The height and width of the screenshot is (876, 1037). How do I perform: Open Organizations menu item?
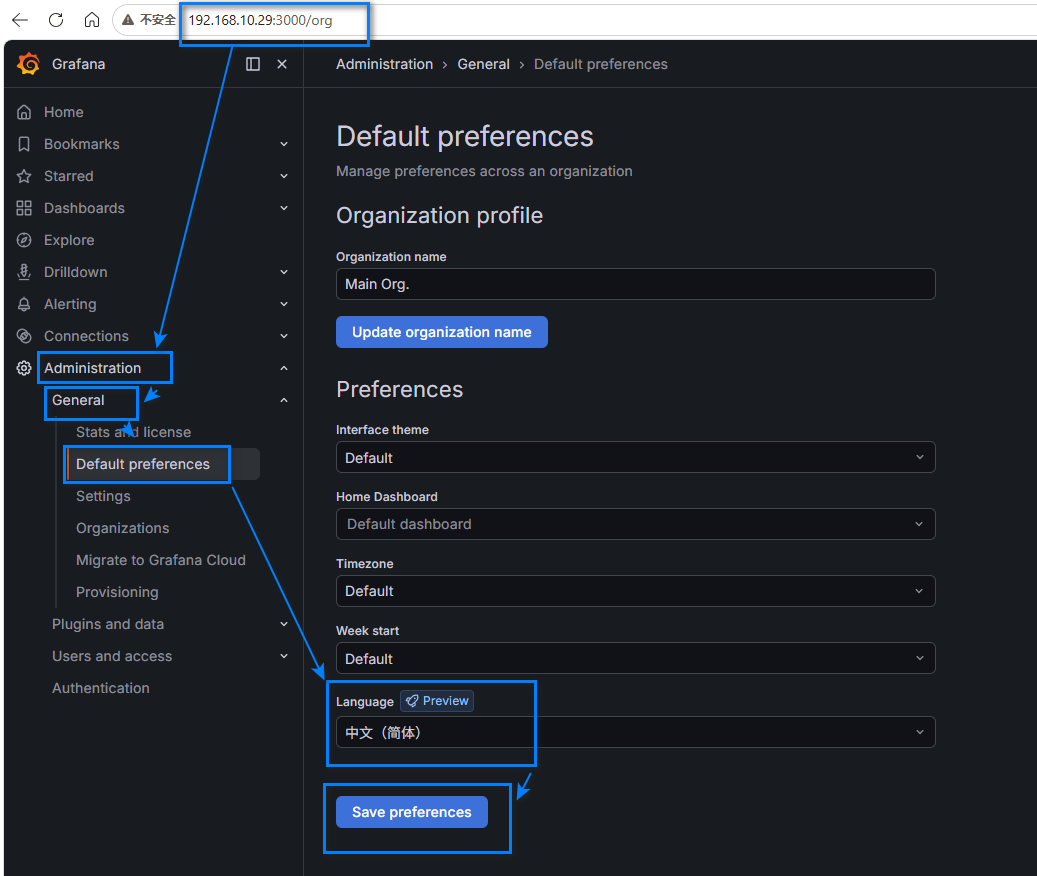point(122,528)
